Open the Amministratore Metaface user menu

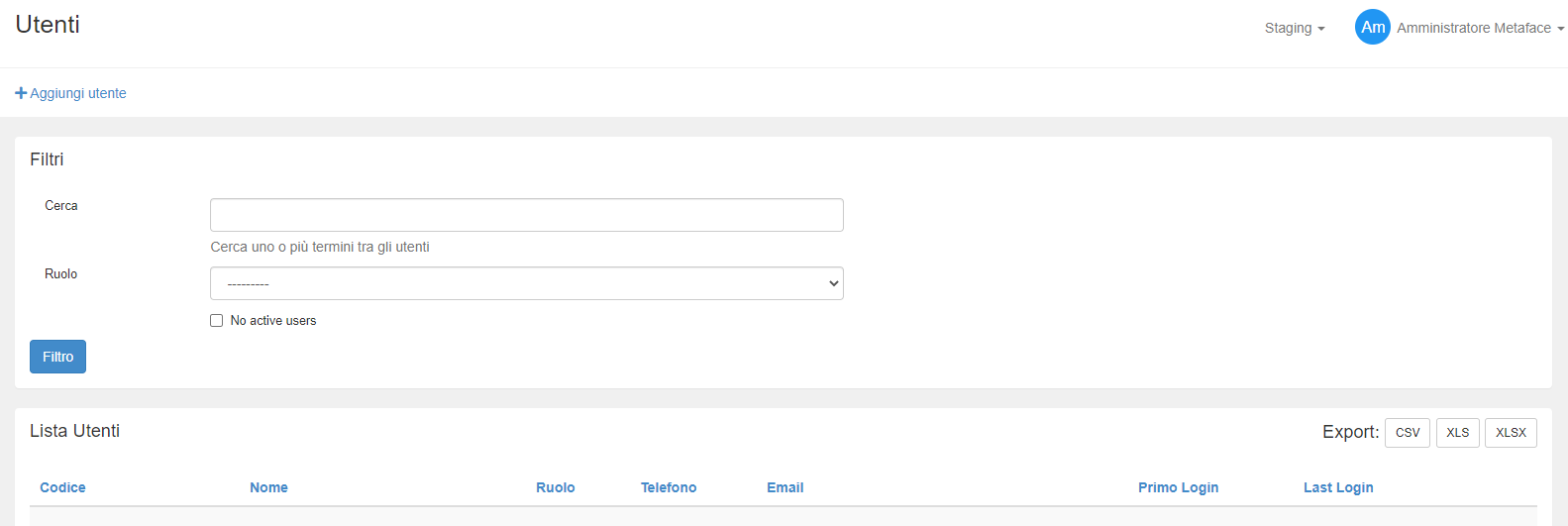pos(1480,28)
